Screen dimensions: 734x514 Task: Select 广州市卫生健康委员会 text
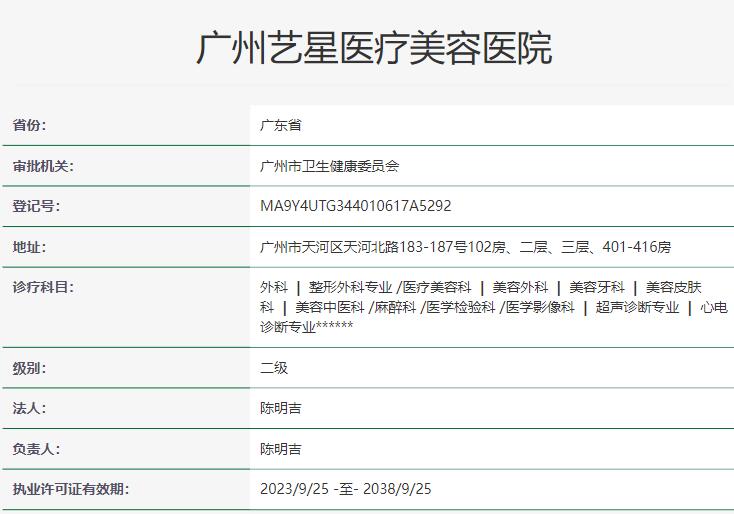pyautogui.click(x=329, y=166)
